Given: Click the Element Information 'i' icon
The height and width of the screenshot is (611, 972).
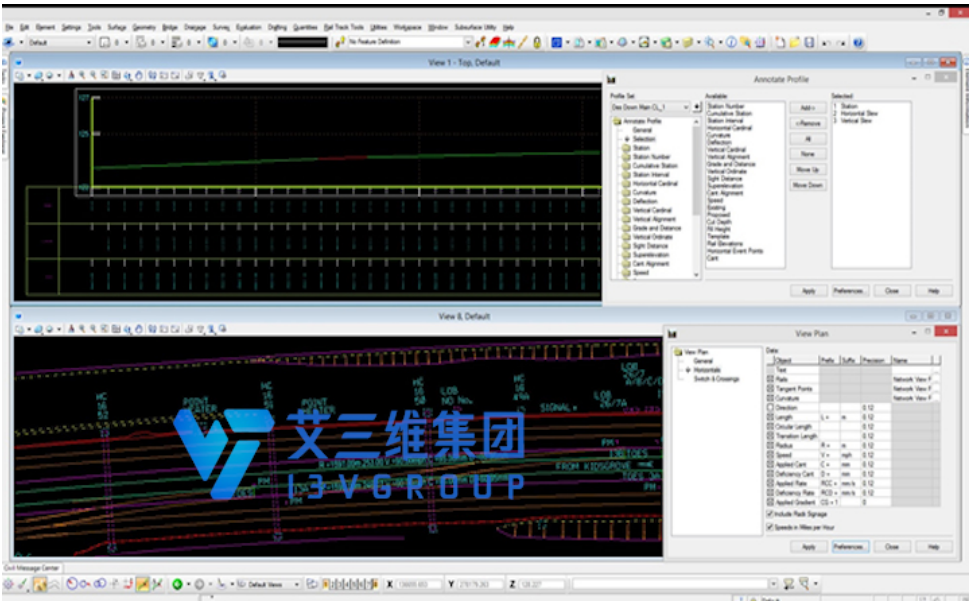Looking at the screenshot, I should 731,43.
